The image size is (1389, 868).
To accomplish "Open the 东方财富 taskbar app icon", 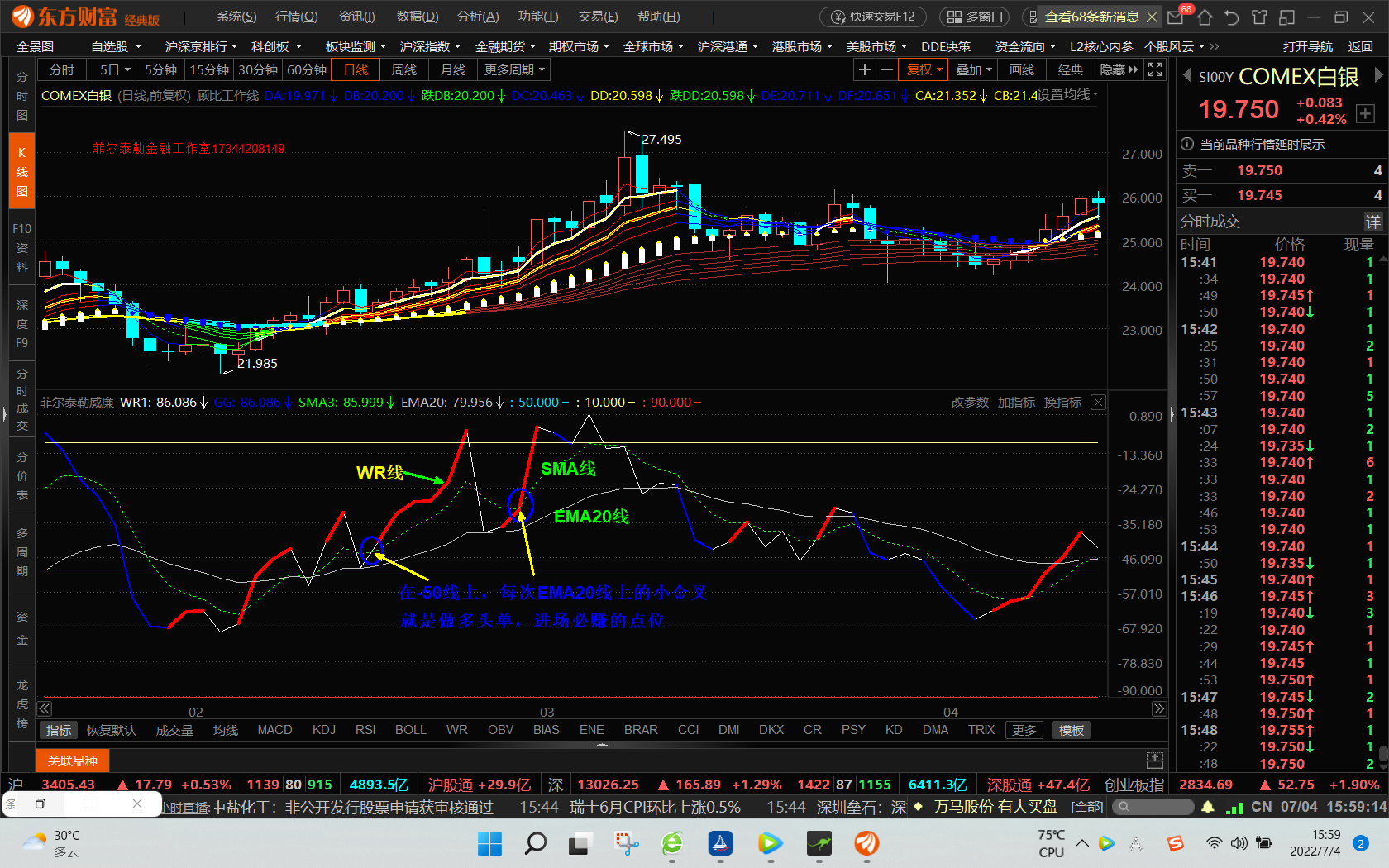I will pos(866,843).
